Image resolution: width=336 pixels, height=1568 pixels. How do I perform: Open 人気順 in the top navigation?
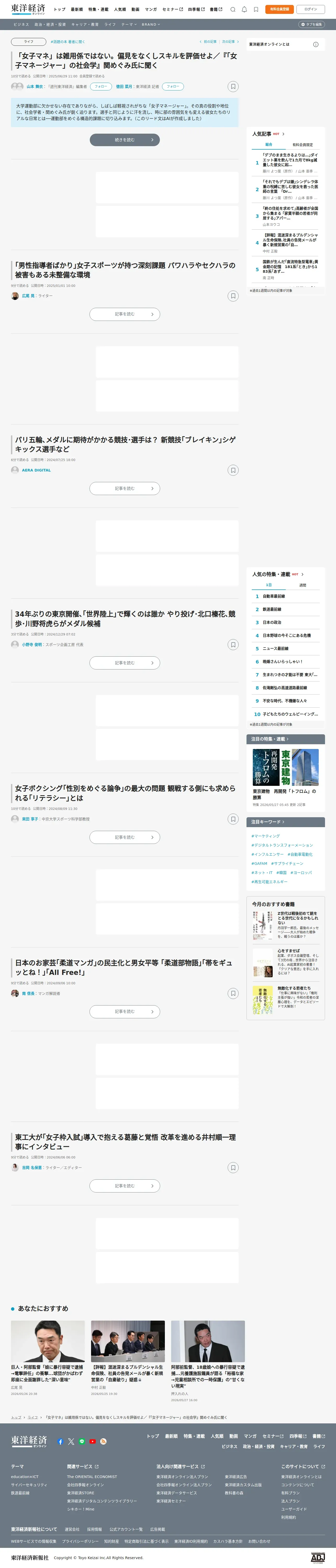point(120,9)
